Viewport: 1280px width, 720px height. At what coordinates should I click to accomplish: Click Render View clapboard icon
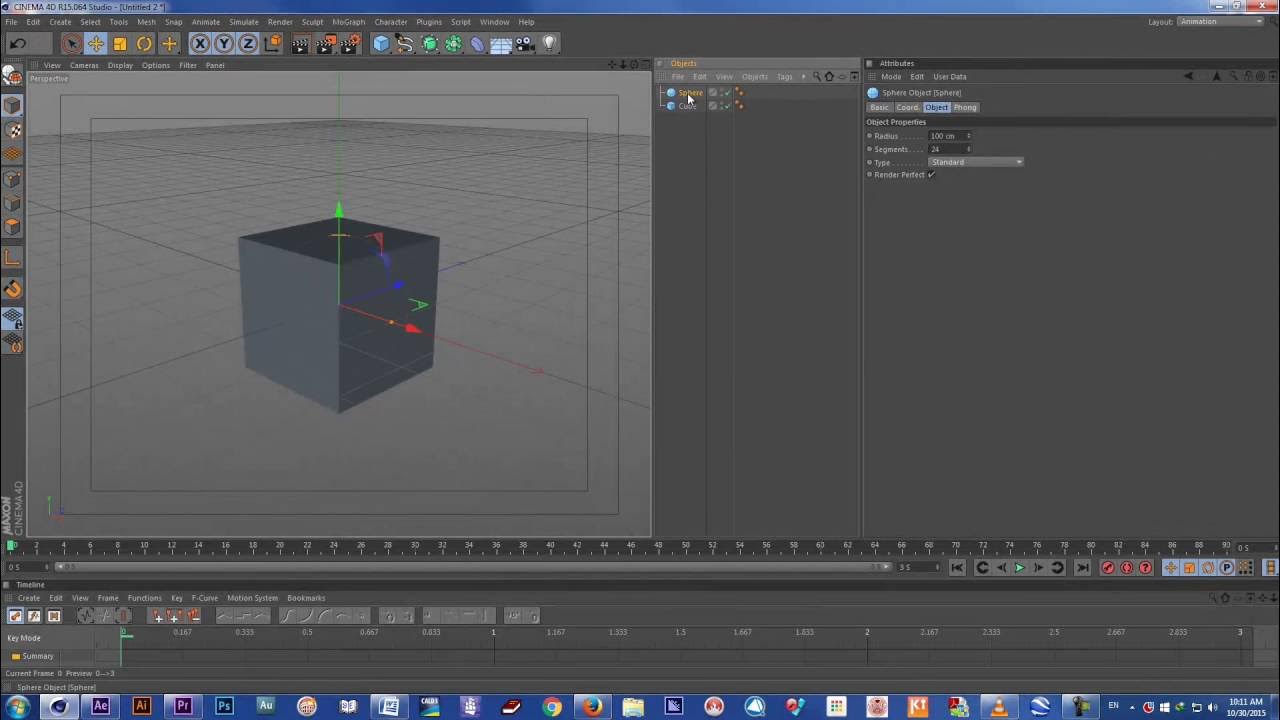tap(300, 43)
